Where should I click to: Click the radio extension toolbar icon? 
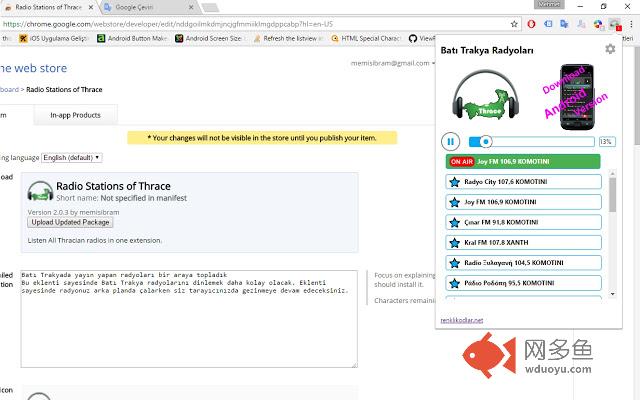click(x=614, y=24)
